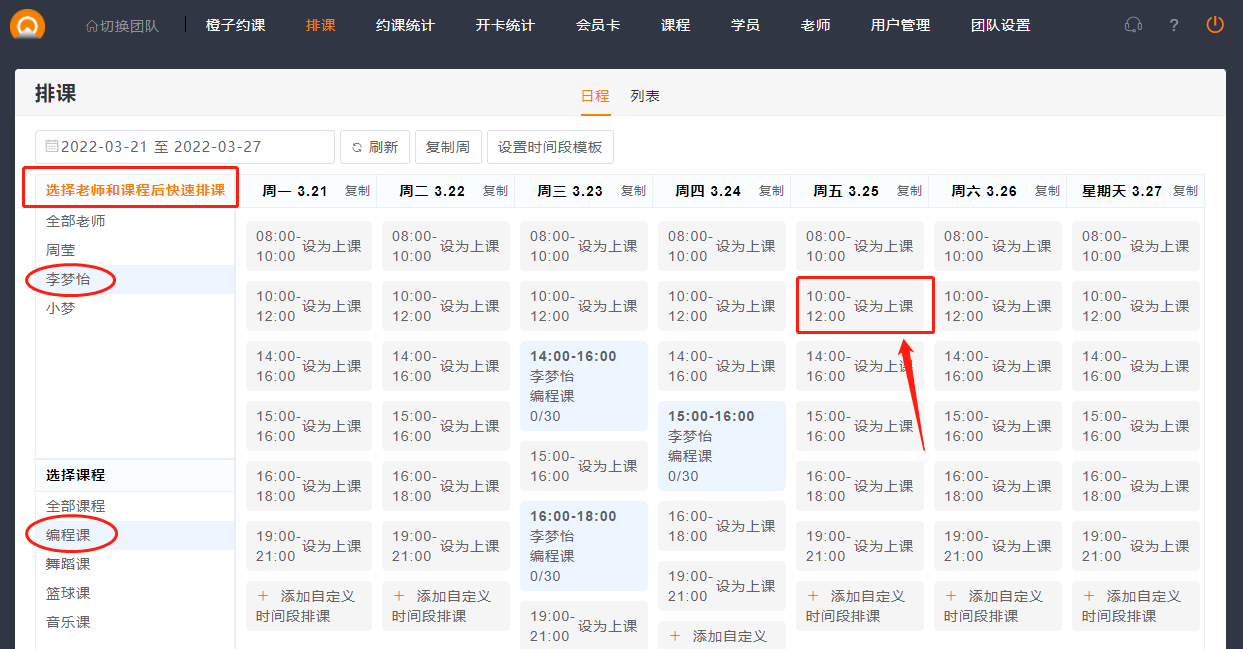The height and width of the screenshot is (649, 1243).
Task: Switch to the 列表 tab
Action: (645, 96)
